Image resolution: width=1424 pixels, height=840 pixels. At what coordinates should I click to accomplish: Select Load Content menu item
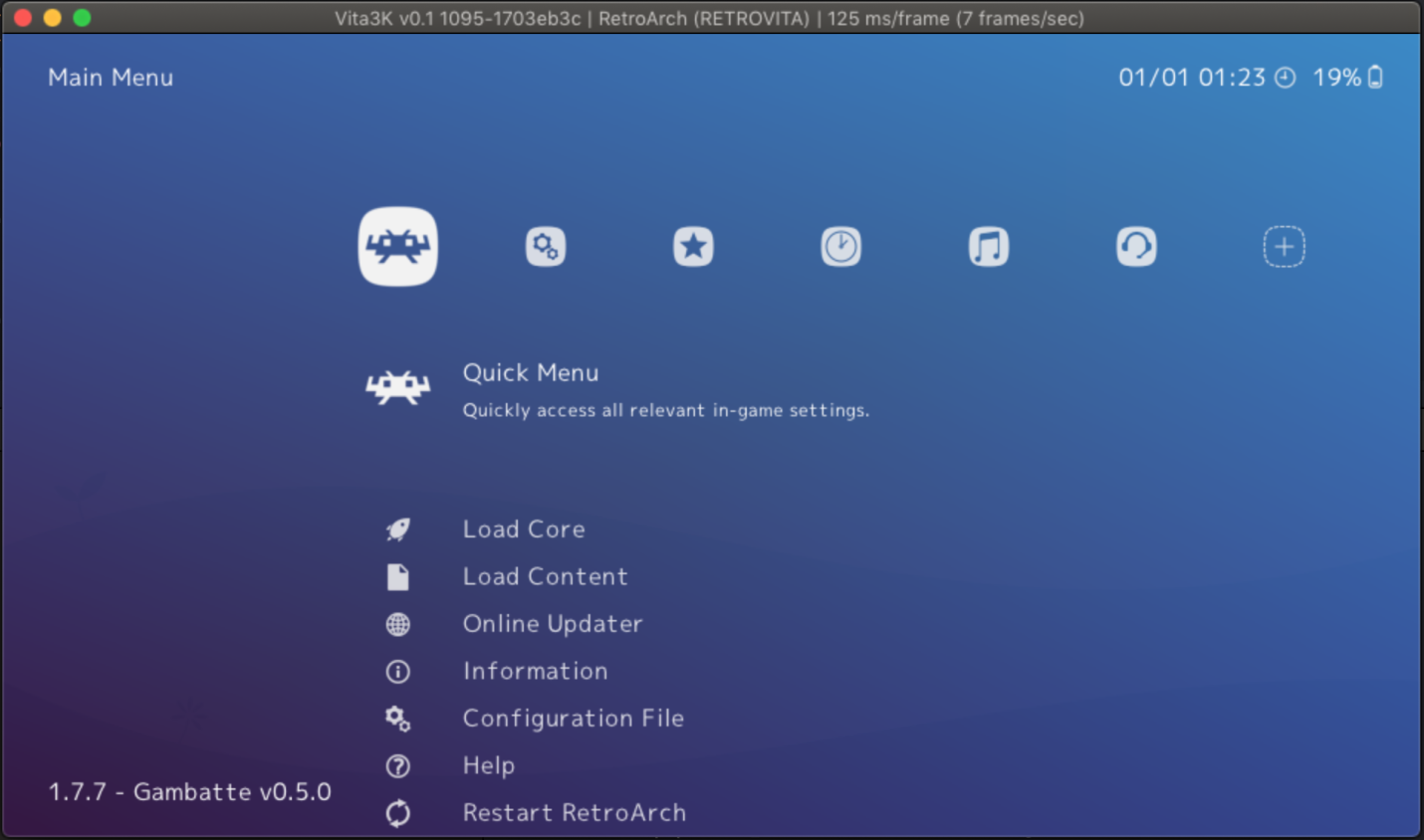(x=546, y=577)
